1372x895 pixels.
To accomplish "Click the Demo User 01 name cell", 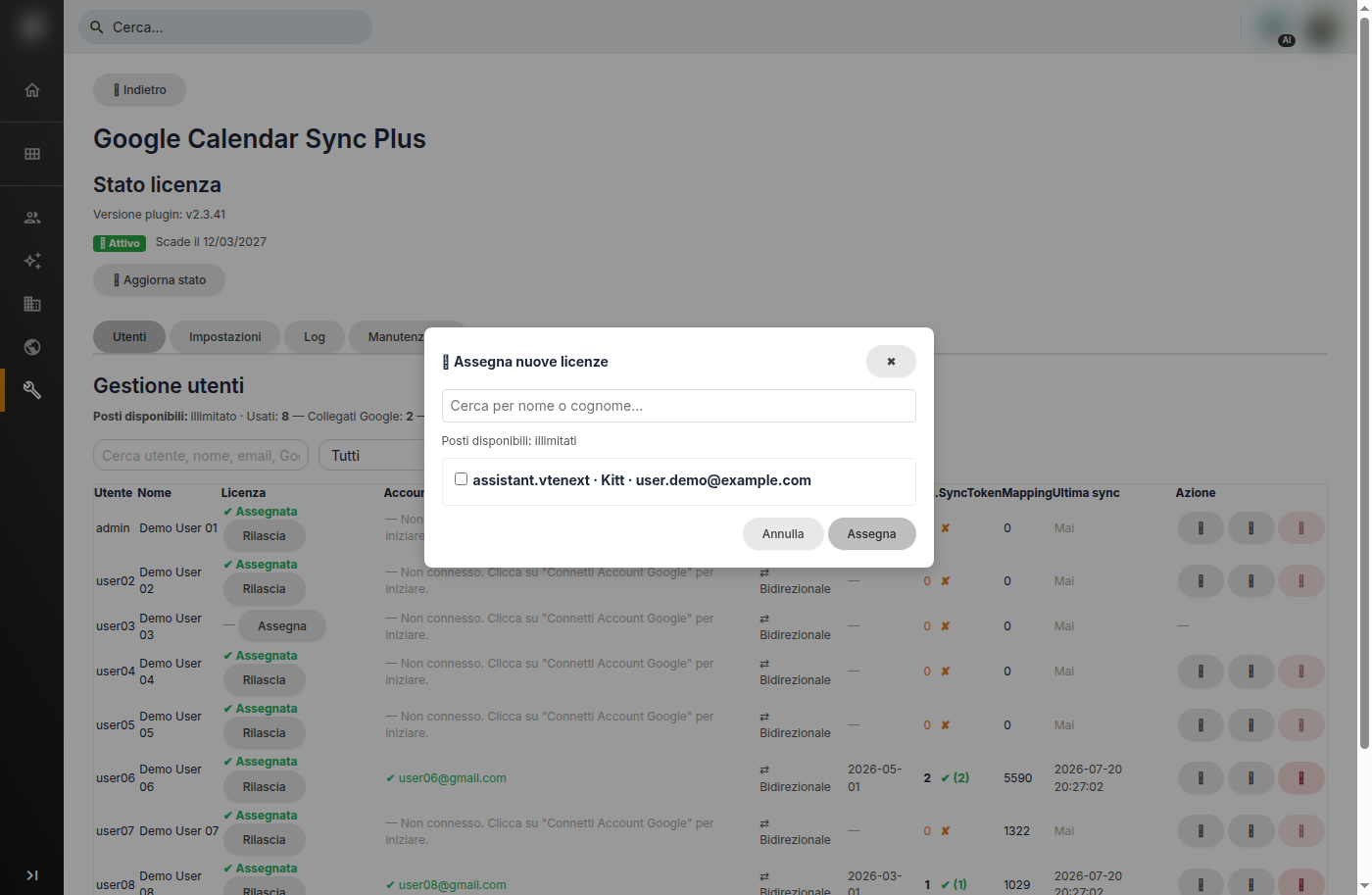I will point(178,528).
